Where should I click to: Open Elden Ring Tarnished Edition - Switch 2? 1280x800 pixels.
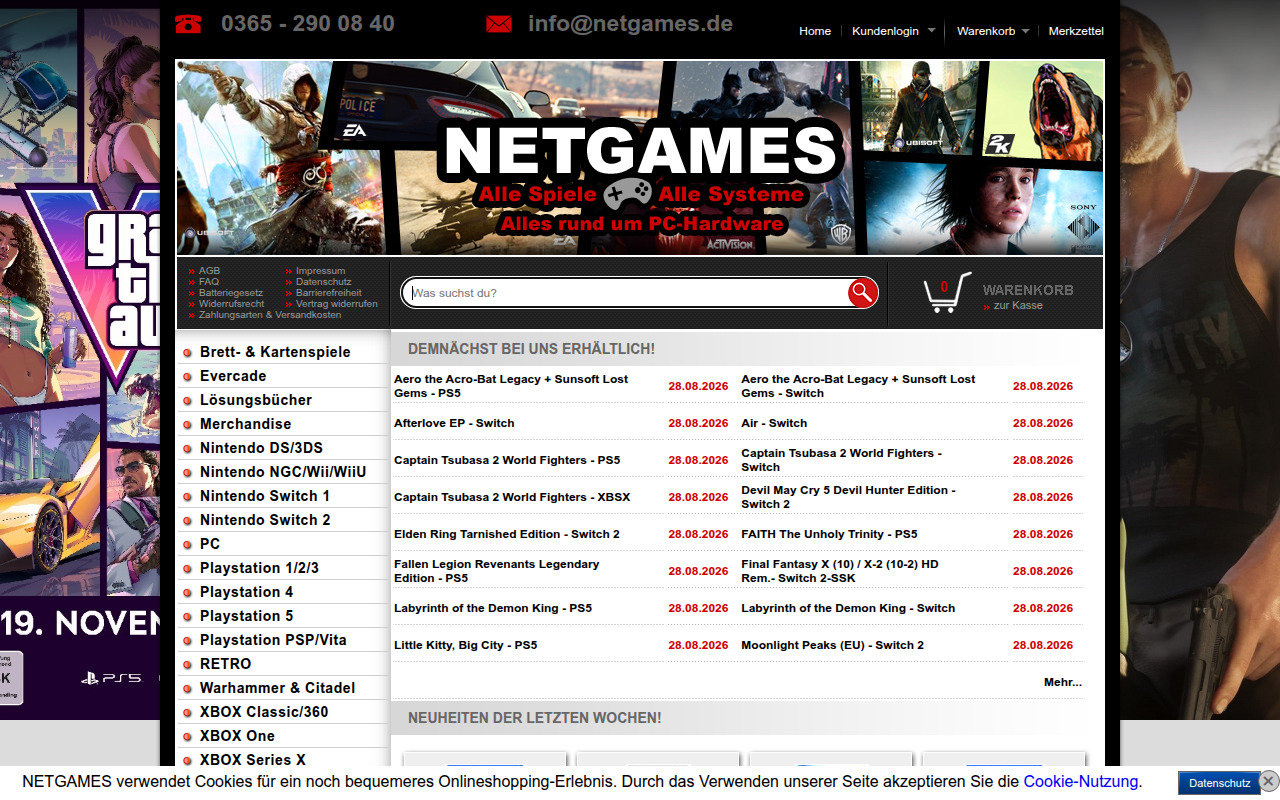[x=507, y=534]
